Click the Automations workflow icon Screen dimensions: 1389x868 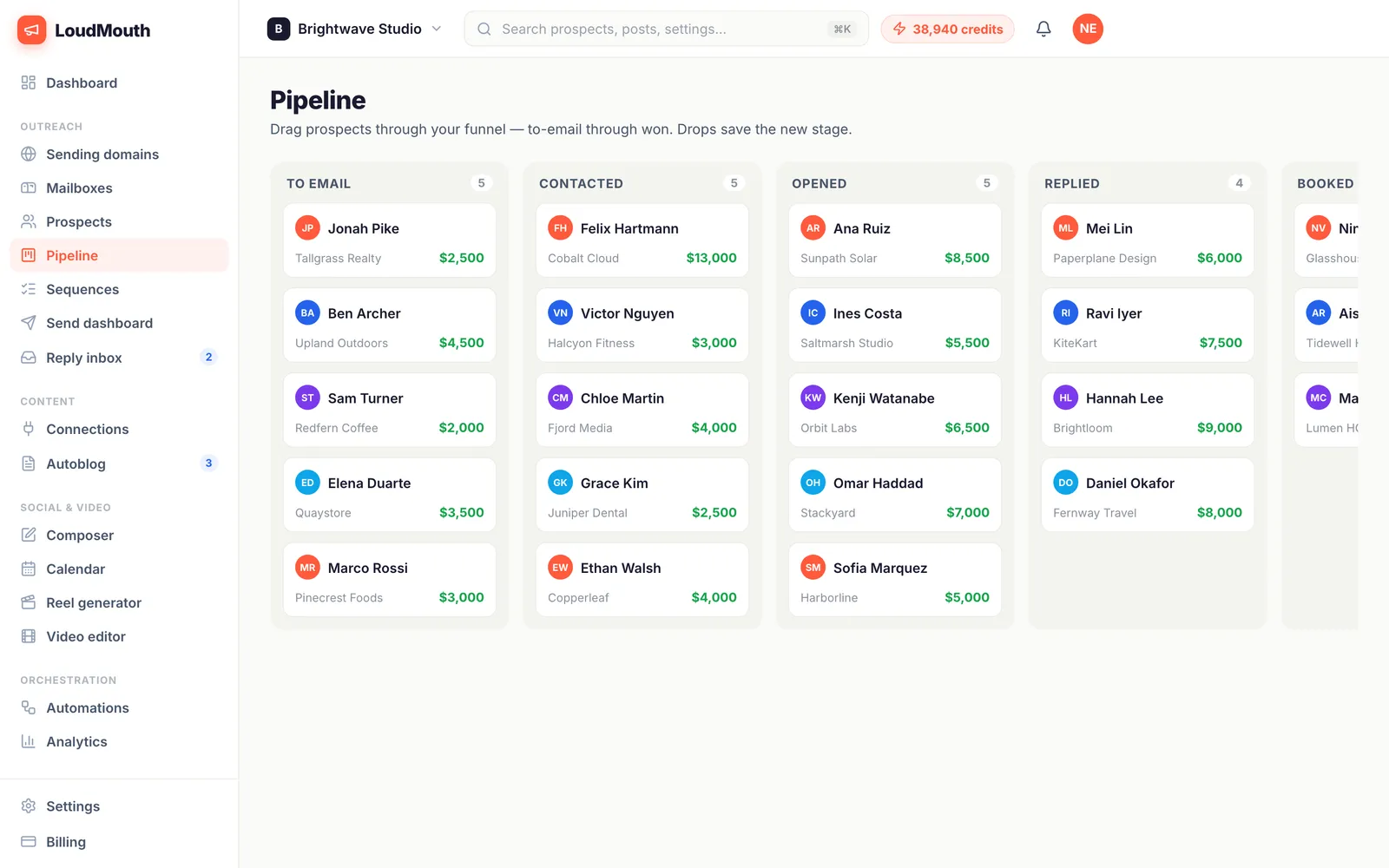click(x=29, y=707)
